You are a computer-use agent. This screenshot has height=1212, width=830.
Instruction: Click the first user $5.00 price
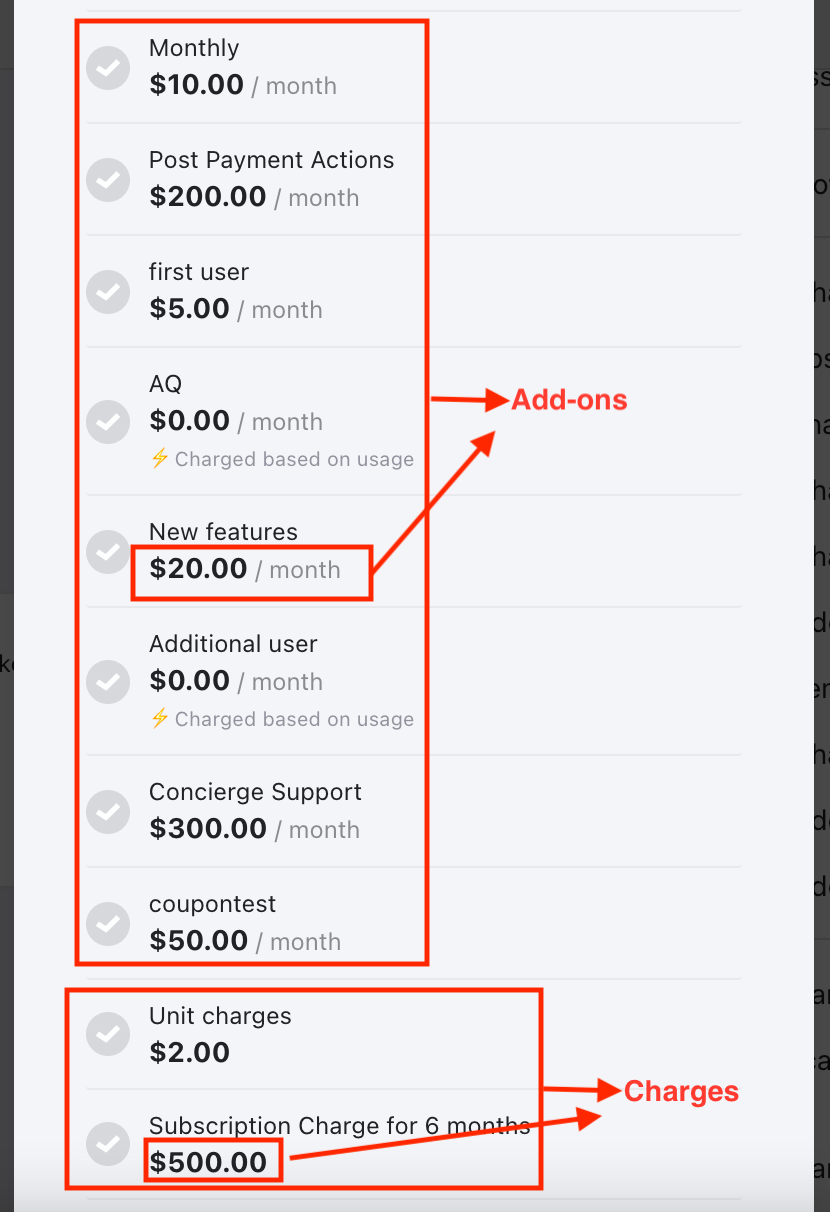(x=190, y=309)
